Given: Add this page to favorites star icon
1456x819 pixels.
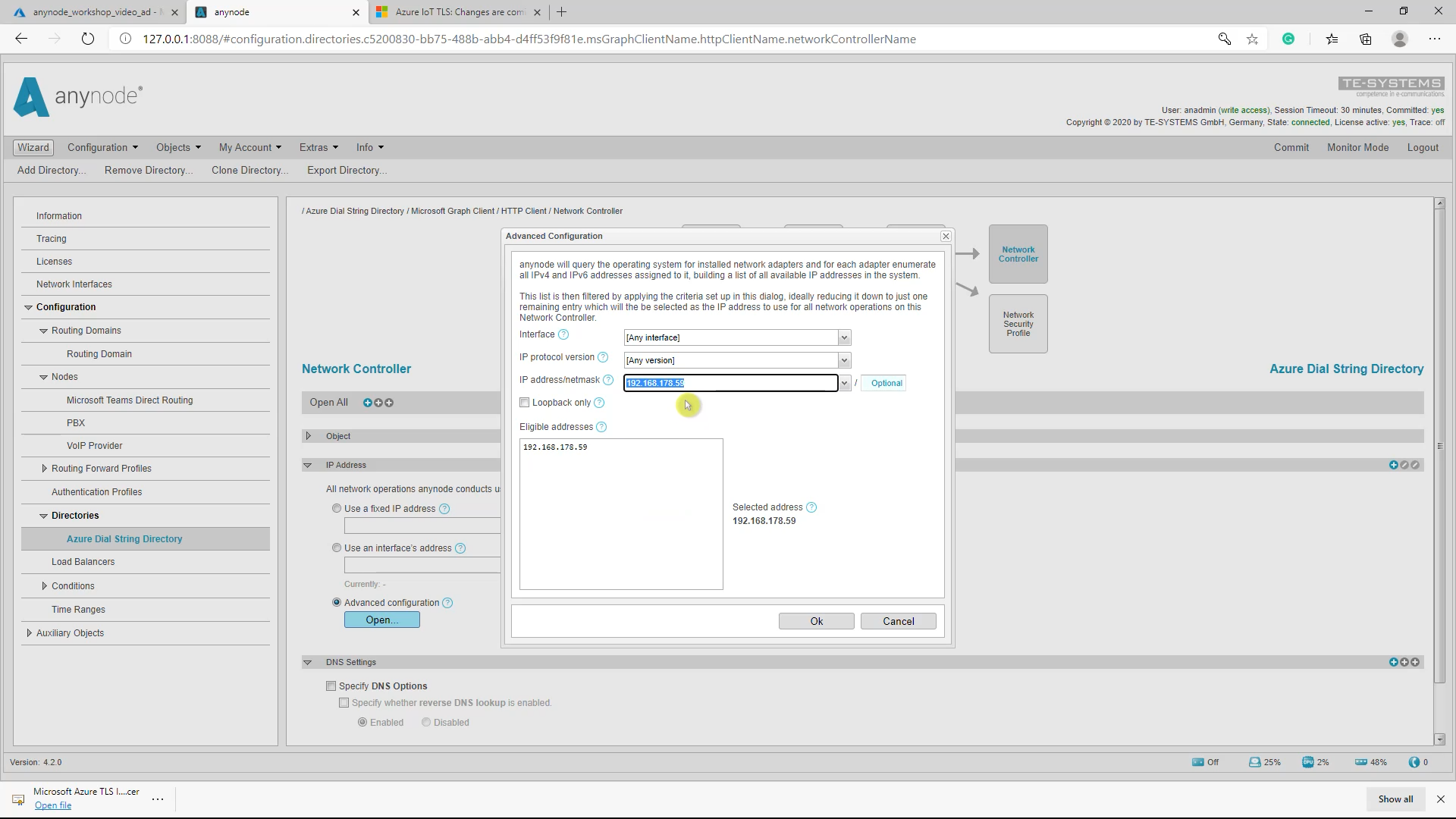Looking at the screenshot, I should (x=1252, y=39).
